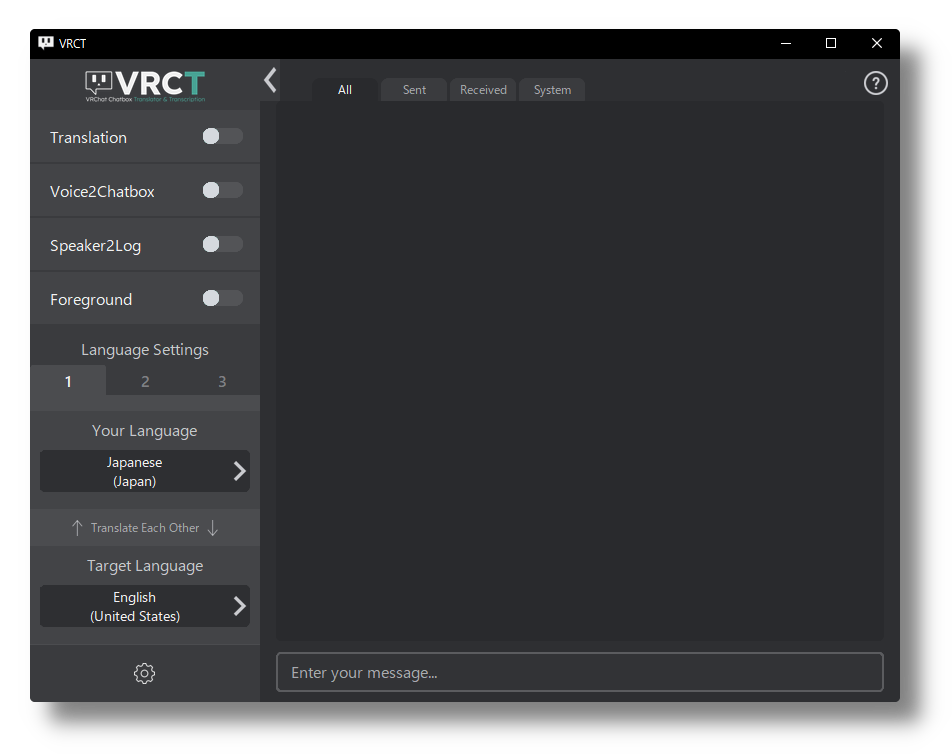Select the System log tab

(x=552, y=90)
